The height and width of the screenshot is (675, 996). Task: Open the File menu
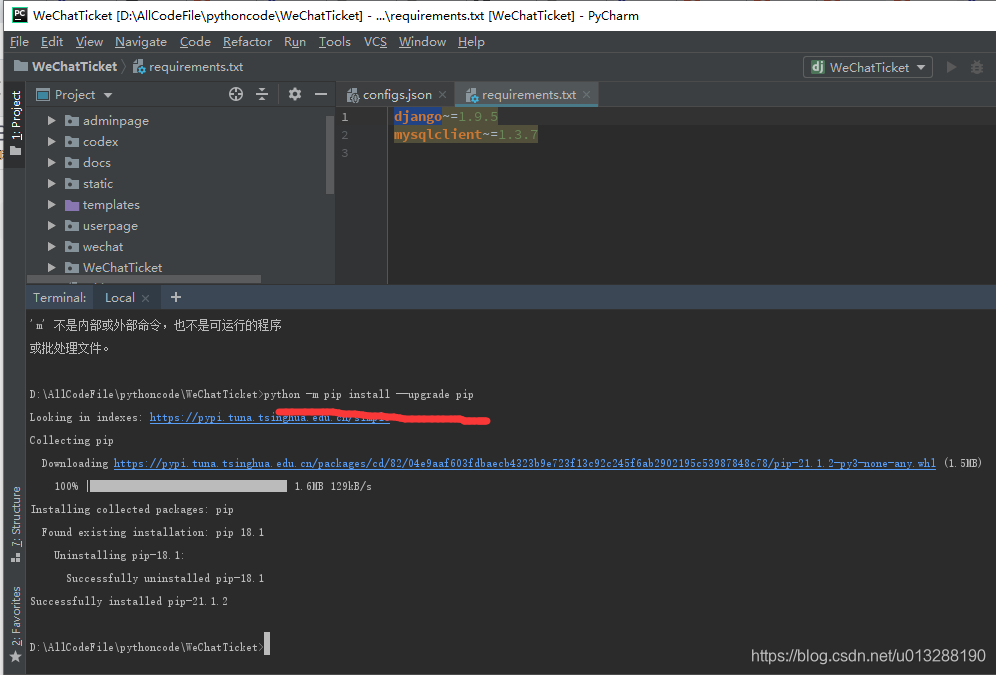tap(18, 41)
